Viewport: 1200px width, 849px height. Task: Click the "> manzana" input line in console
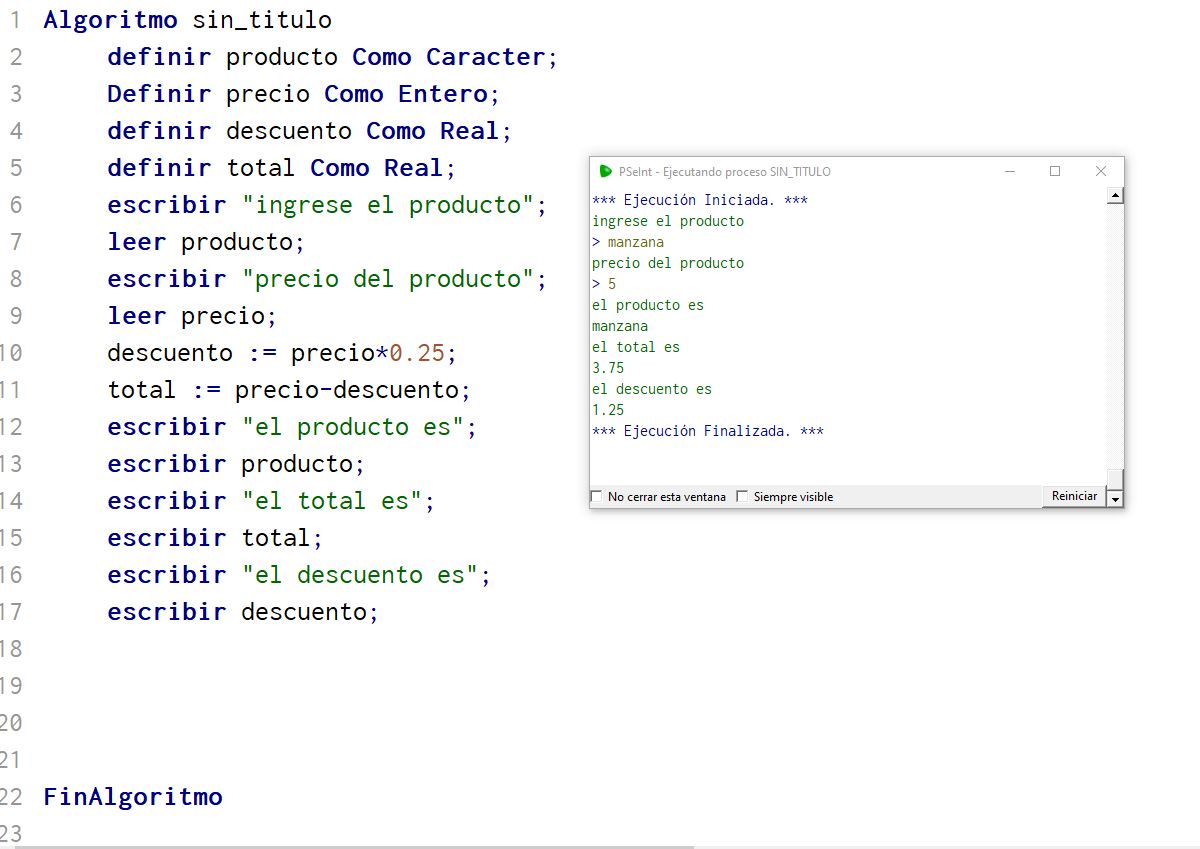(x=628, y=242)
